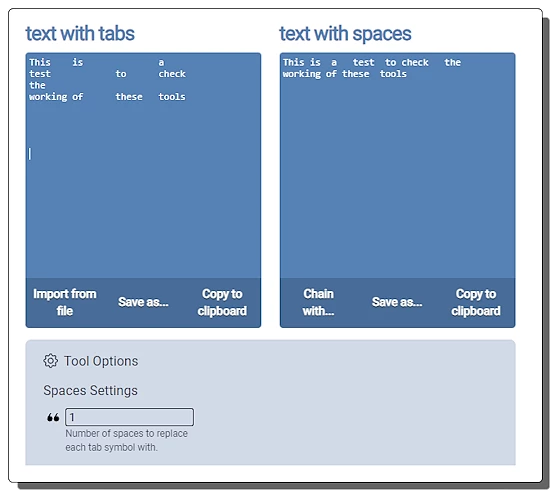Click Import from file button

65,302
